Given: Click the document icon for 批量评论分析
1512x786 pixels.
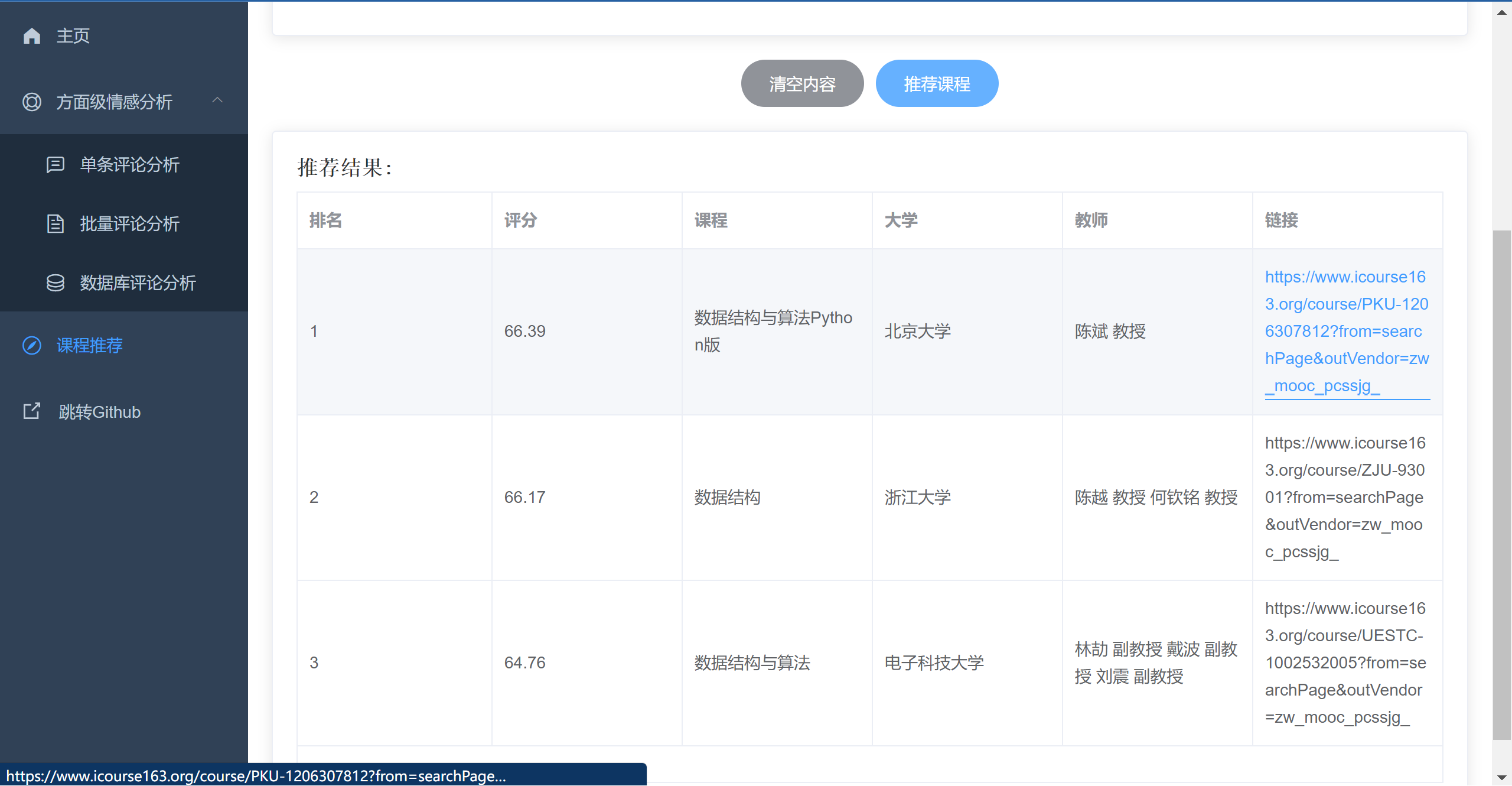Looking at the screenshot, I should 56,224.
